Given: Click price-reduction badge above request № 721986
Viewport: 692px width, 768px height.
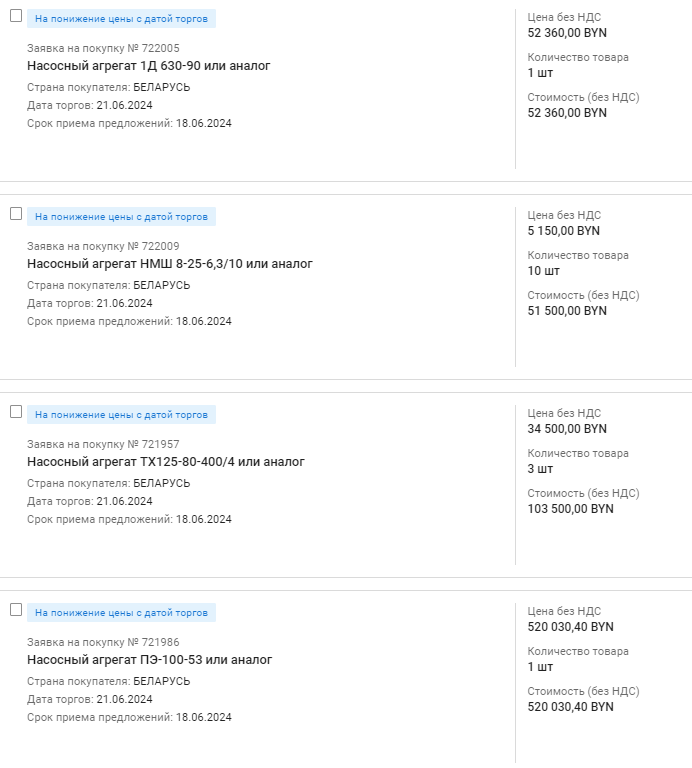Looking at the screenshot, I should pos(121,613).
